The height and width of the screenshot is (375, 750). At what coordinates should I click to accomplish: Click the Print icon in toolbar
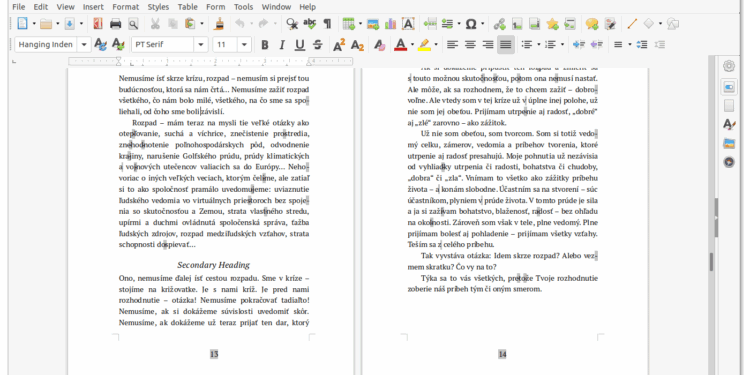pos(115,23)
